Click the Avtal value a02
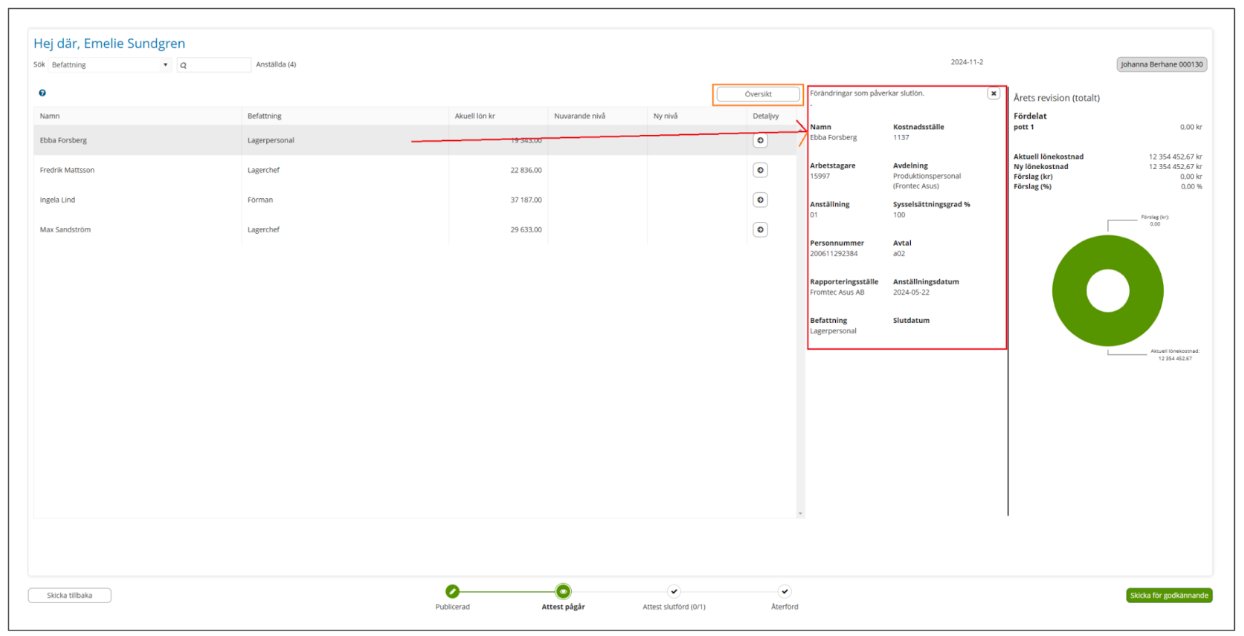This screenshot has height=636, width=1244. click(899, 254)
